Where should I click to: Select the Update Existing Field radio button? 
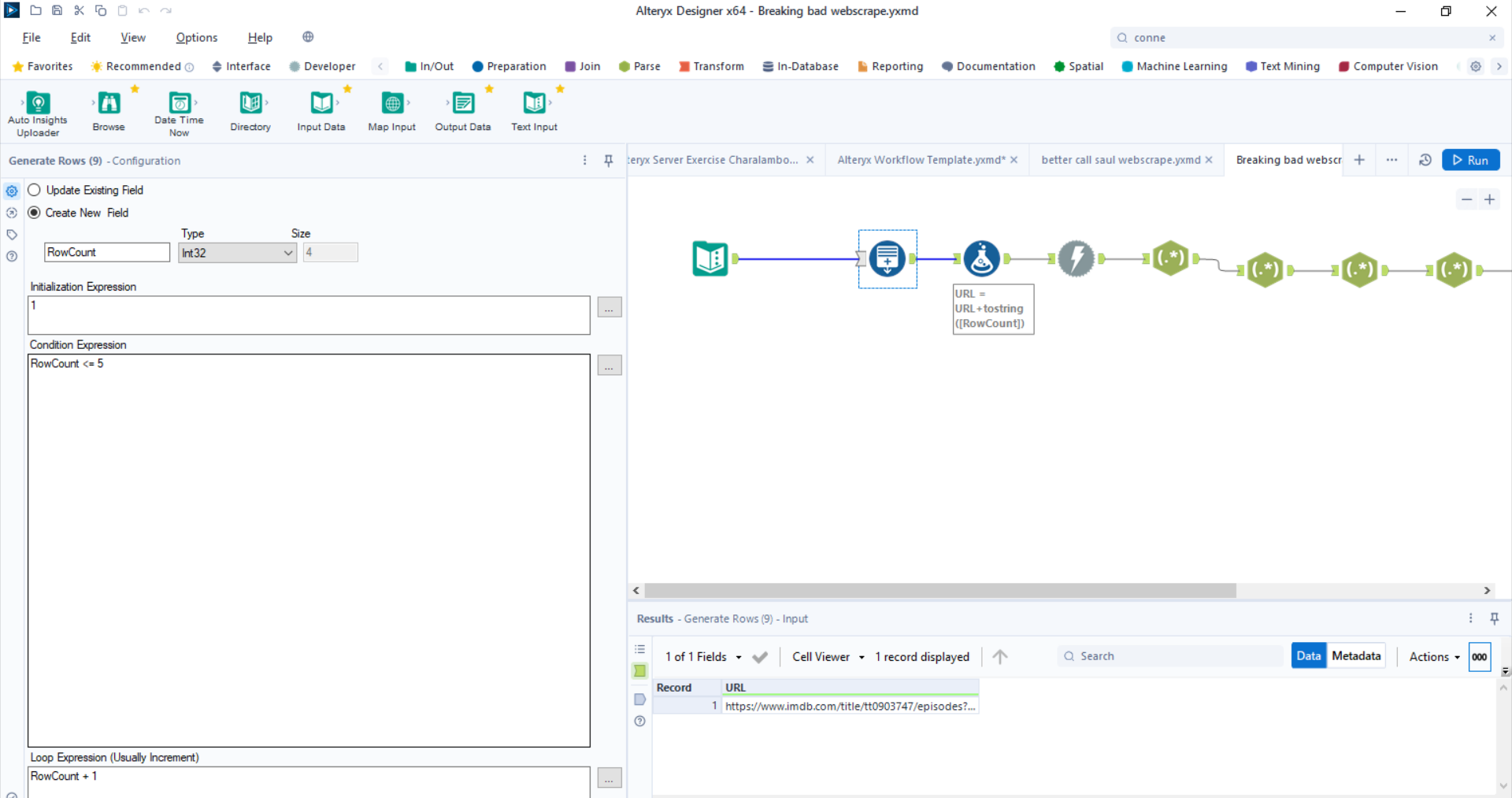coord(34,190)
